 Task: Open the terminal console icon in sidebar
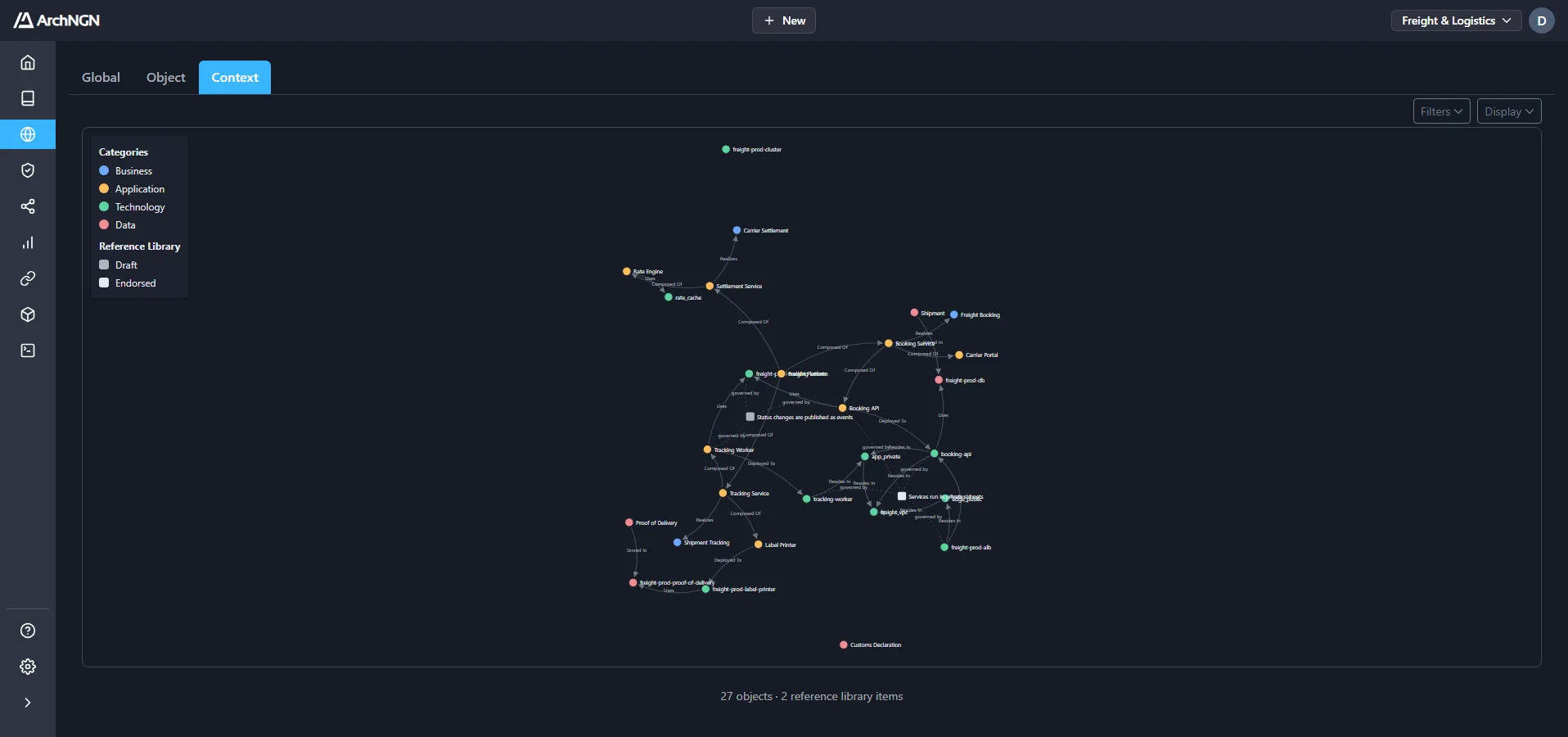[x=28, y=350]
